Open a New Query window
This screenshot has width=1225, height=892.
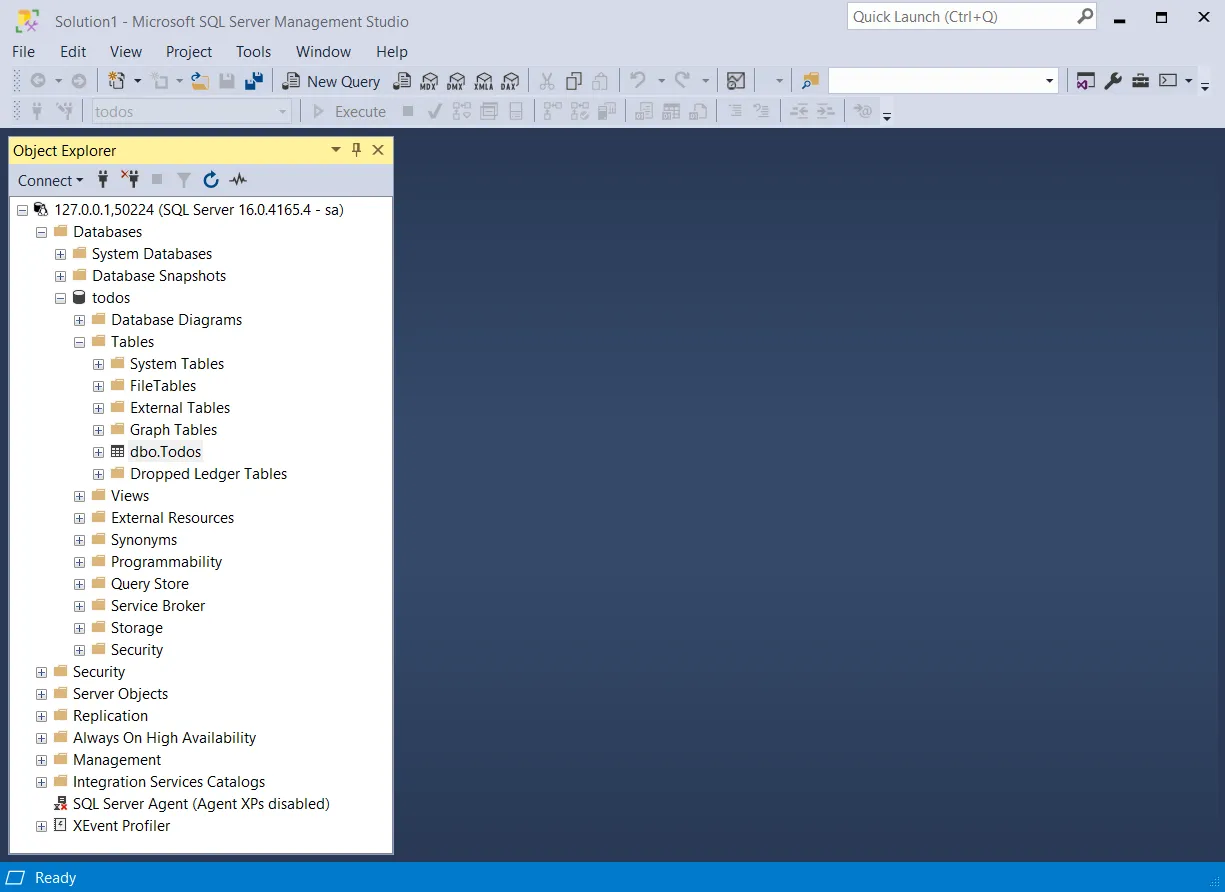(331, 81)
